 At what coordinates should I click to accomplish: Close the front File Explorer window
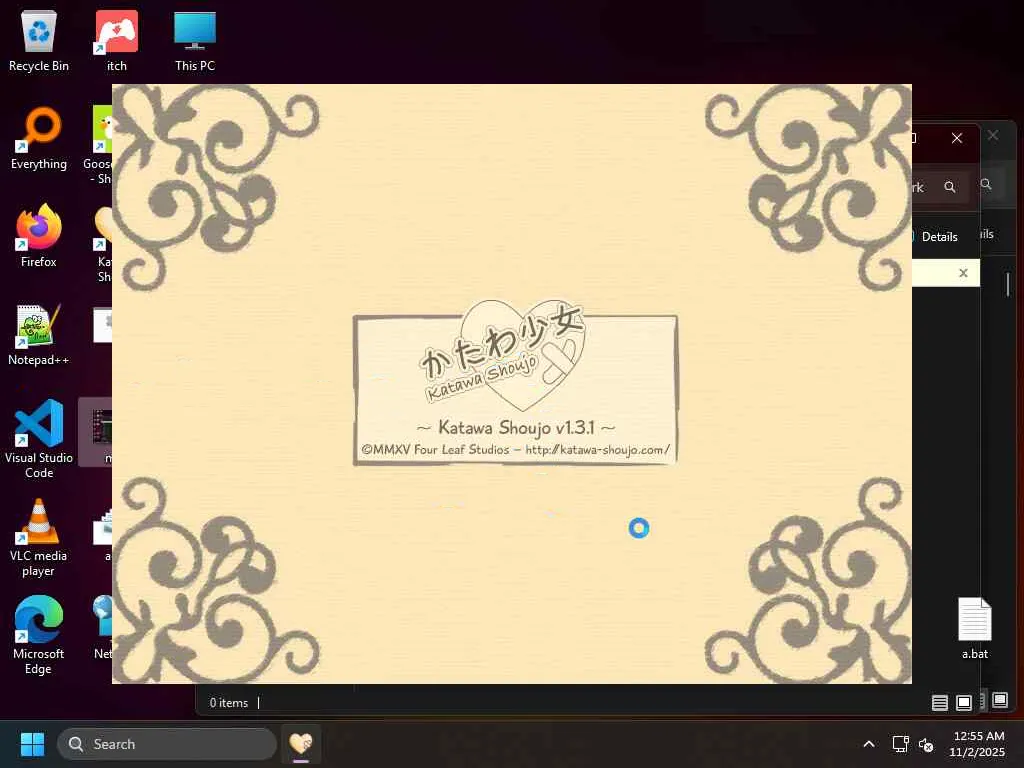pos(957,138)
